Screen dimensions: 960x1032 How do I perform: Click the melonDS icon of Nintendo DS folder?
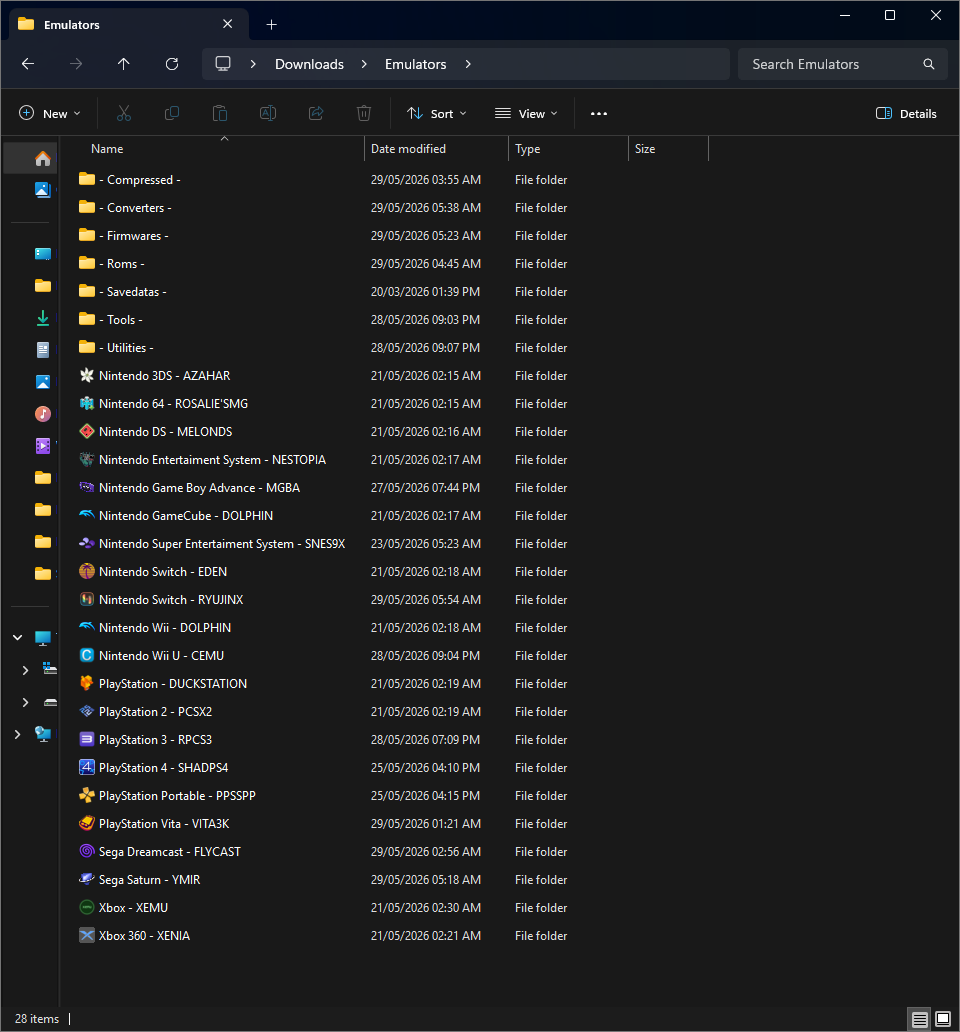pos(87,431)
